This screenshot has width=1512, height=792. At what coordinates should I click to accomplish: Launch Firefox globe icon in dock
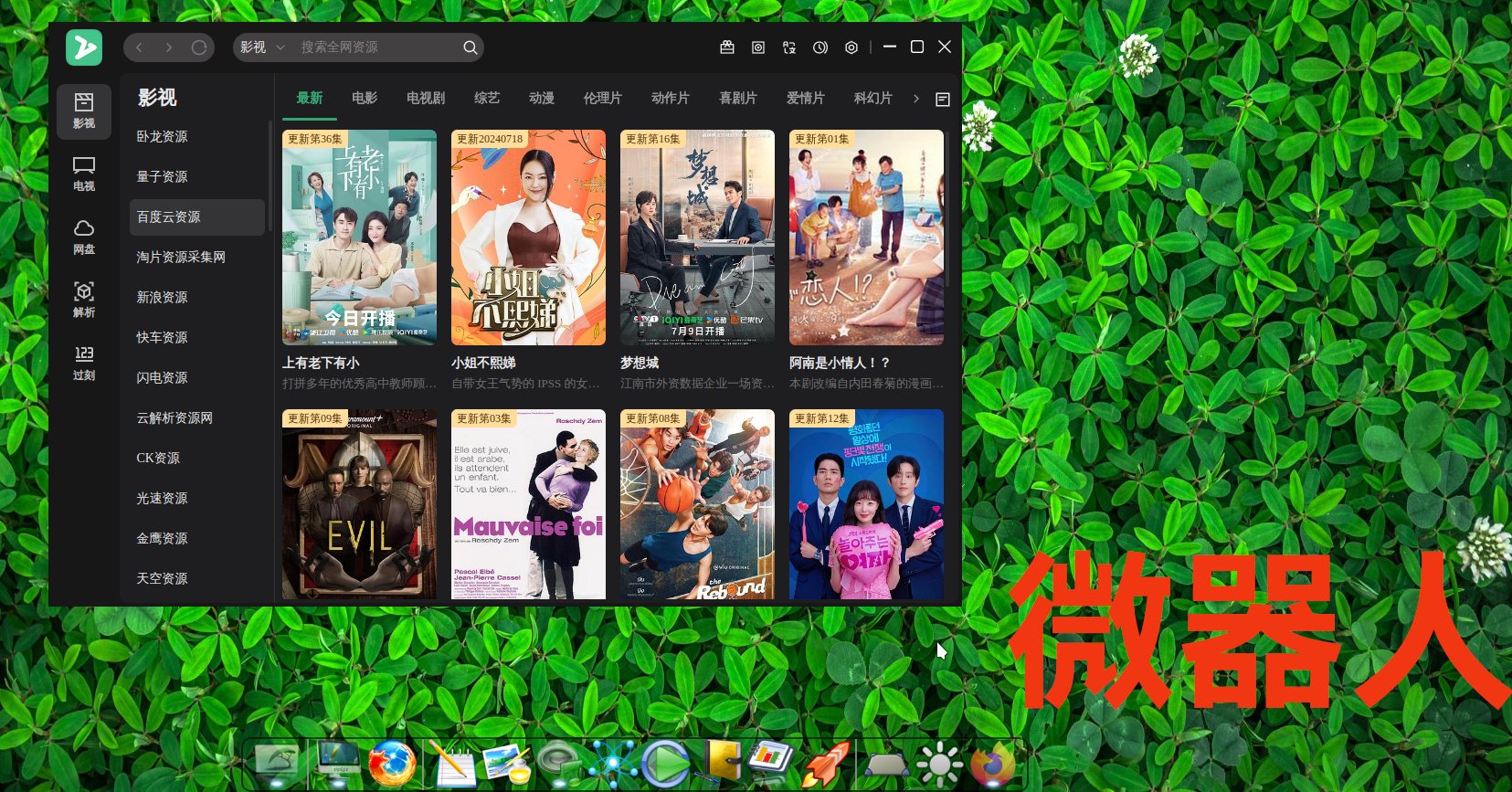pos(392,764)
